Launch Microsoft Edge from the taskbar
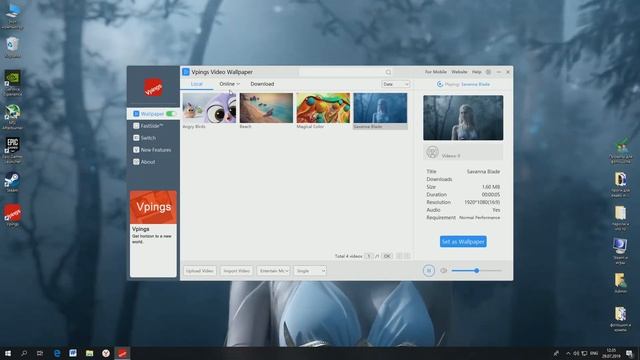This screenshot has height=360, width=640. [x=57, y=353]
